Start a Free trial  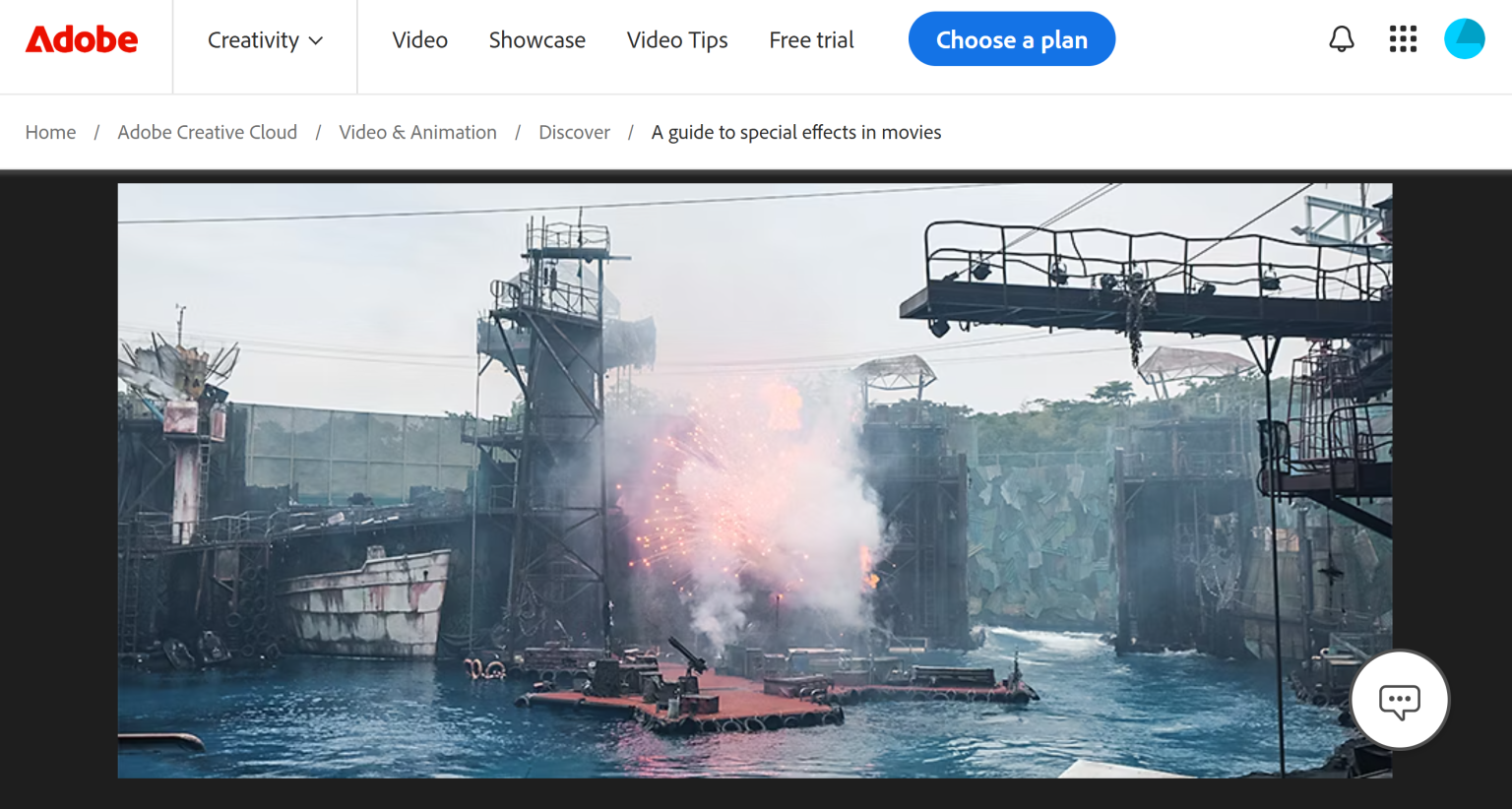810,40
